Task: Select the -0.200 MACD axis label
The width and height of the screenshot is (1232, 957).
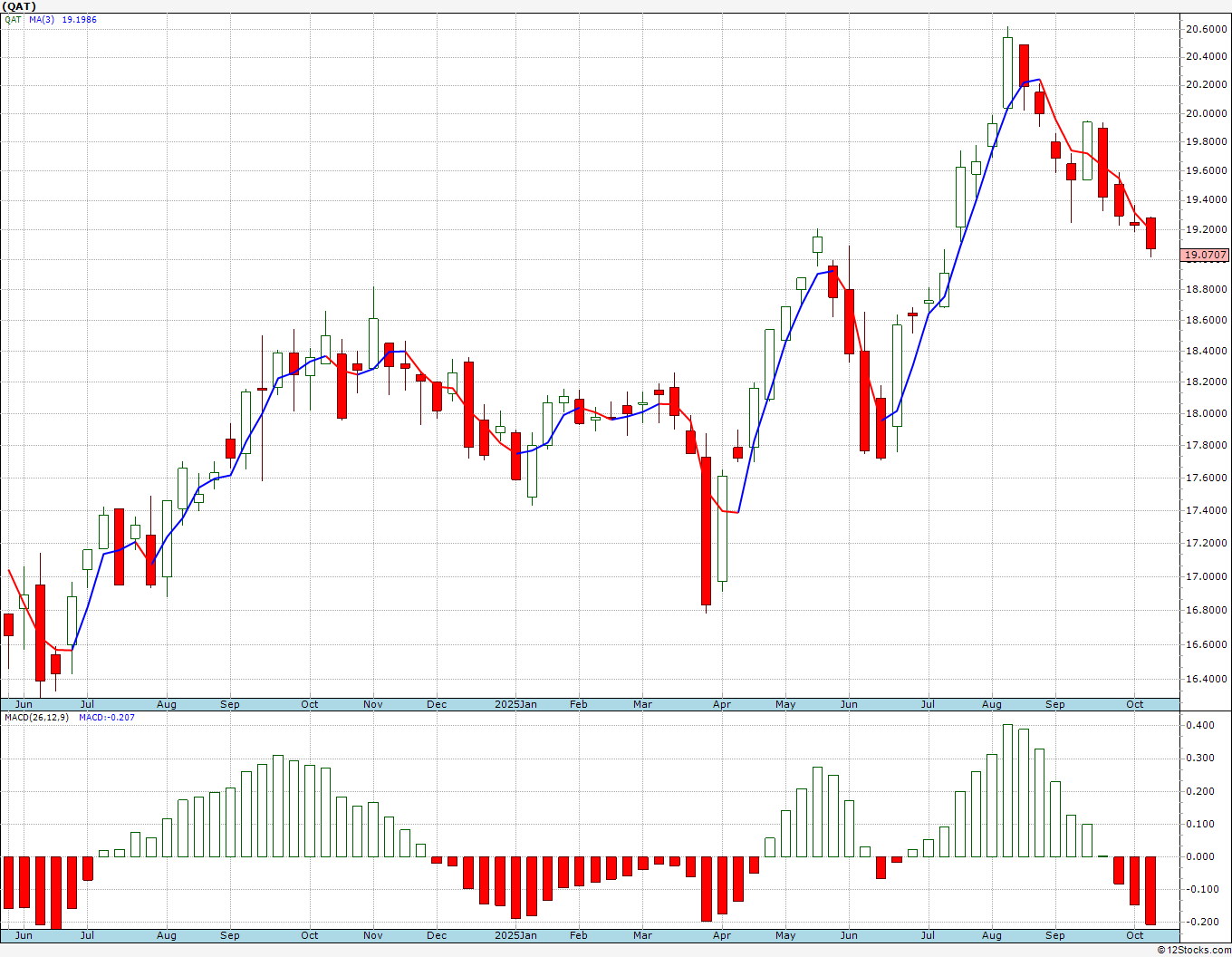Action: tap(1200, 922)
